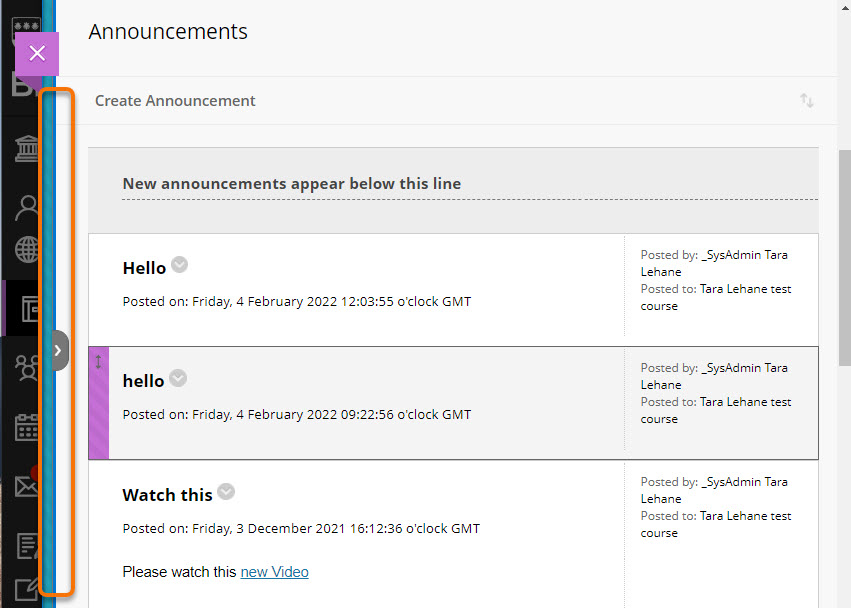
Task: Open options menu next to lowercase hello announcement
Action: [178, 378]
